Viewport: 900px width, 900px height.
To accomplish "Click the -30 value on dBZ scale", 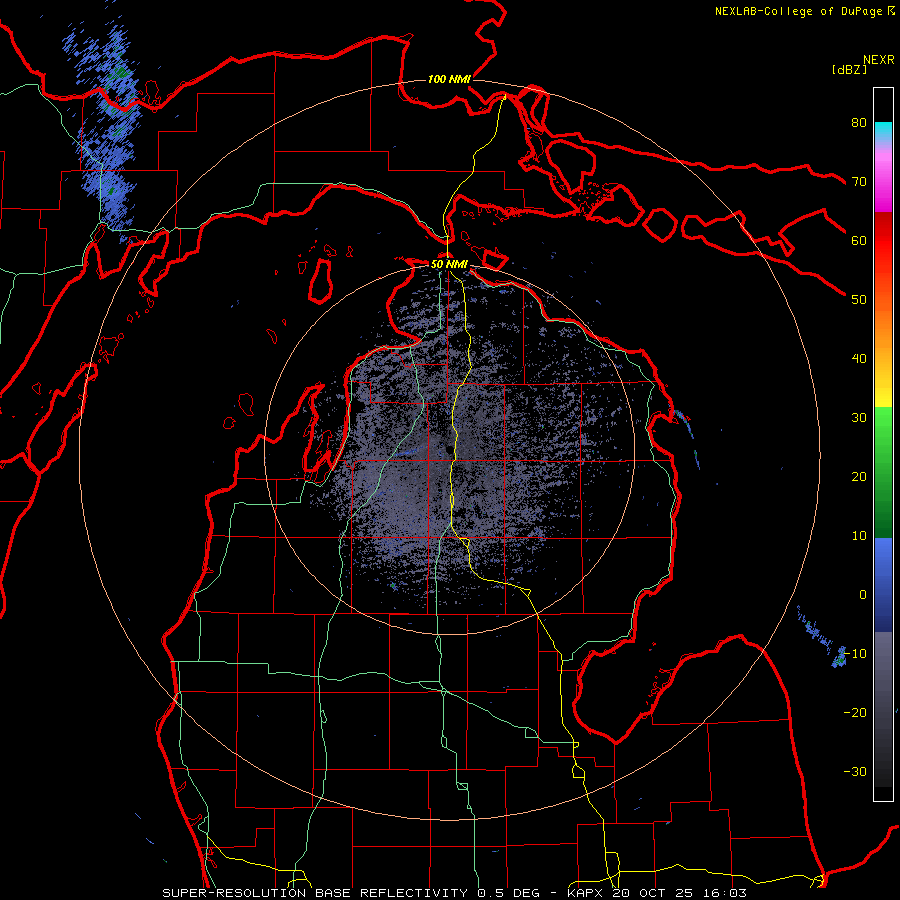I will (855, 771).
